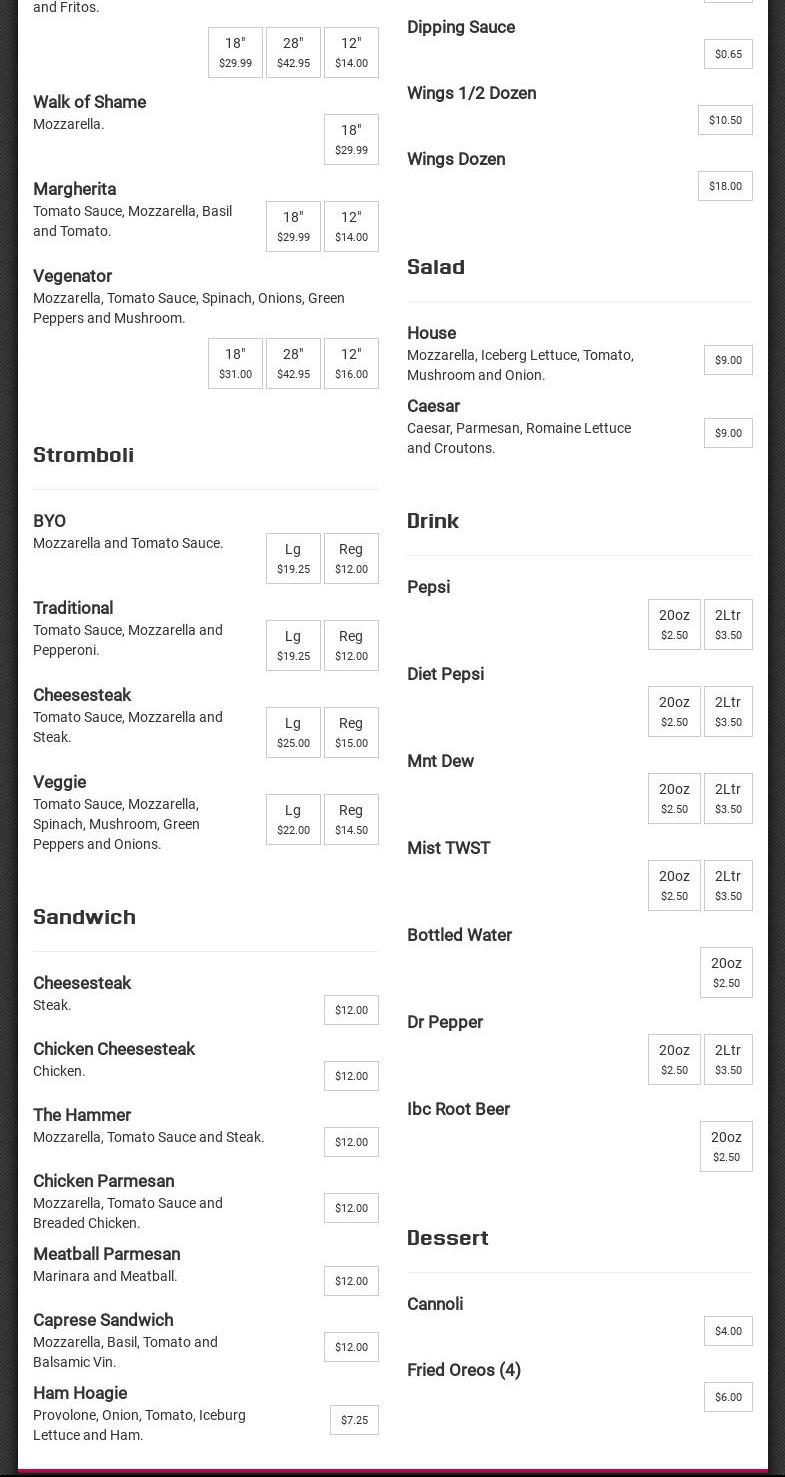
Task: Select the 18" Walk of Shame pizza
Action: pos(351,139)
